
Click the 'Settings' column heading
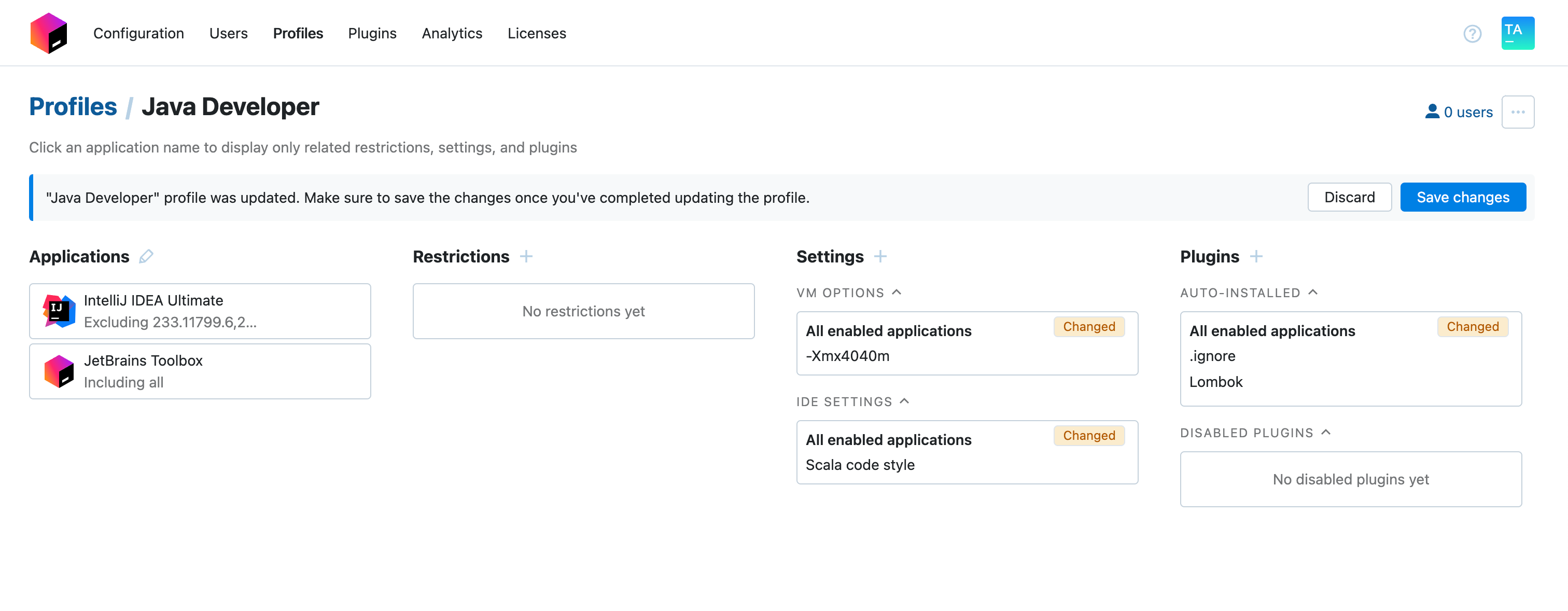[830, 256]
